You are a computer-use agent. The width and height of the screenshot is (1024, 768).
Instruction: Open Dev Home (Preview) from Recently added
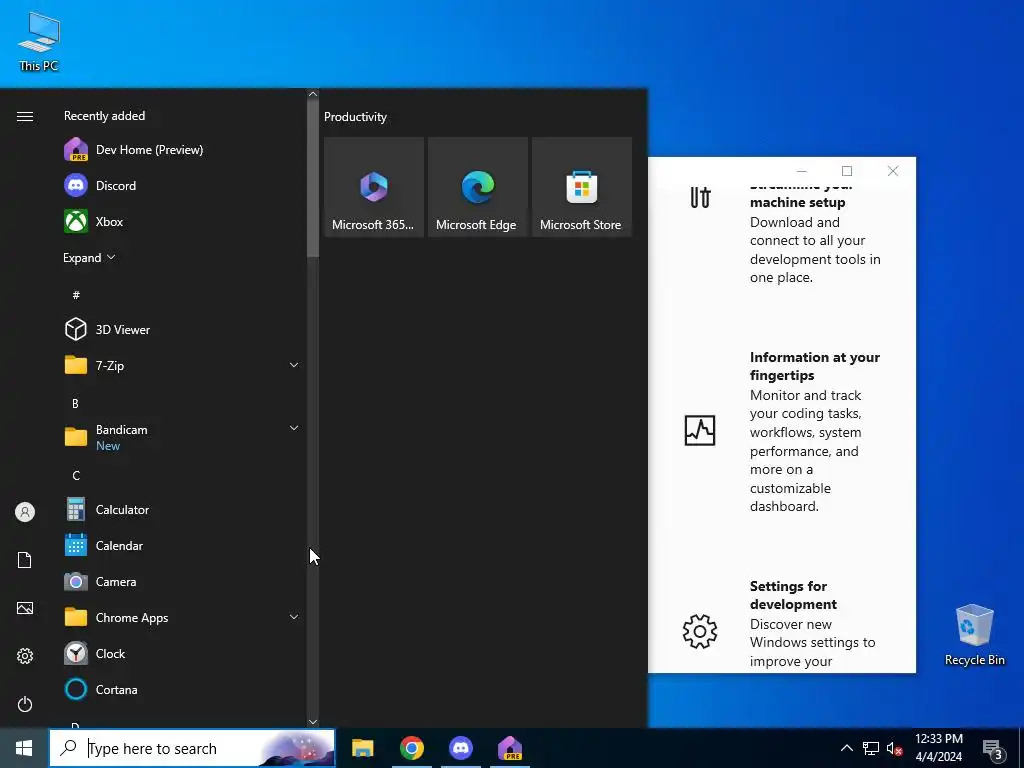pyautogui.click(x=184, y=150)
